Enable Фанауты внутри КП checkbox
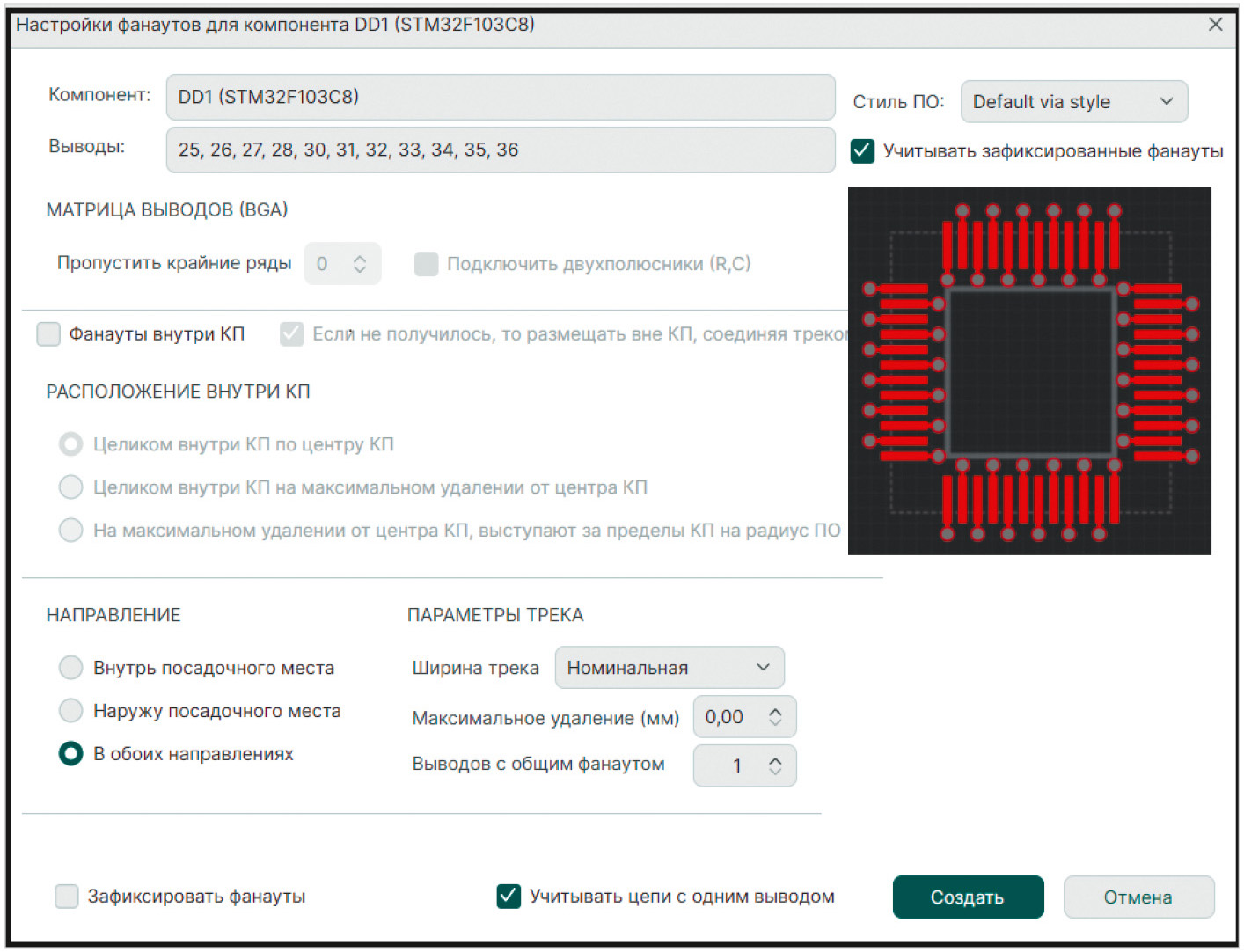 pyautogui.click(x=49, y=334)
